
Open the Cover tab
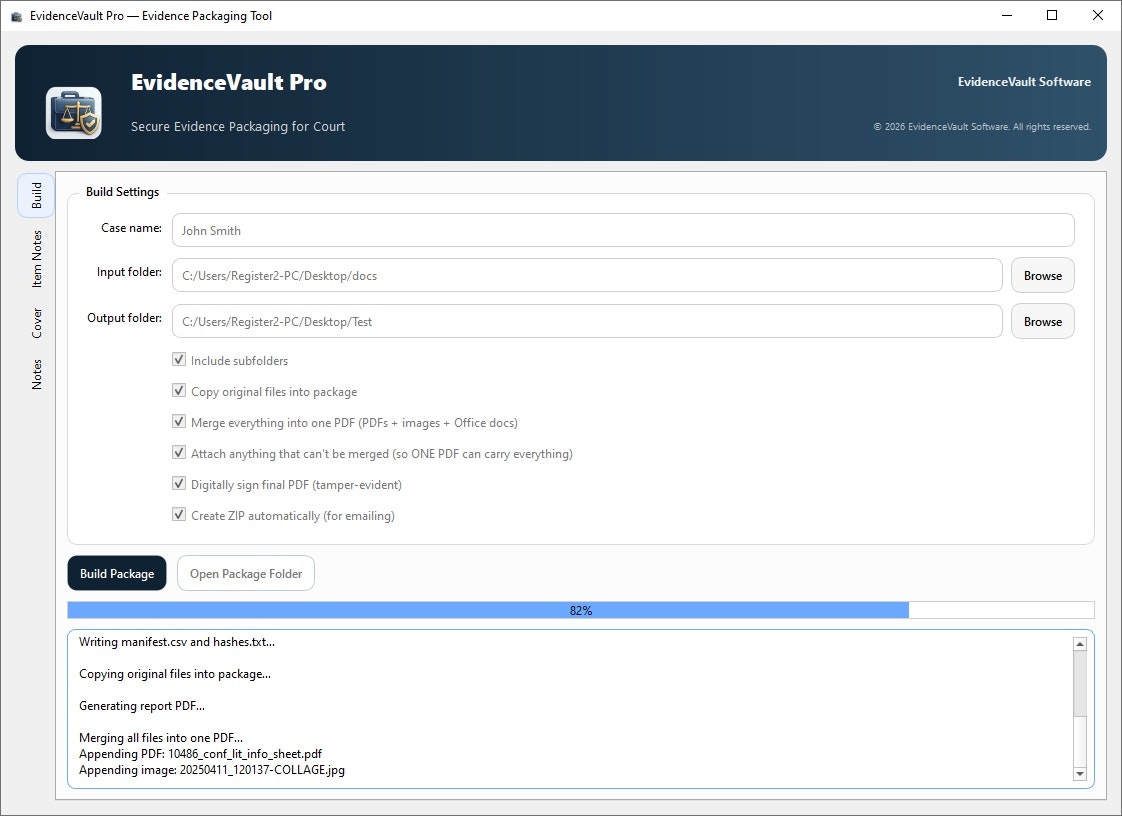(37, 321)
